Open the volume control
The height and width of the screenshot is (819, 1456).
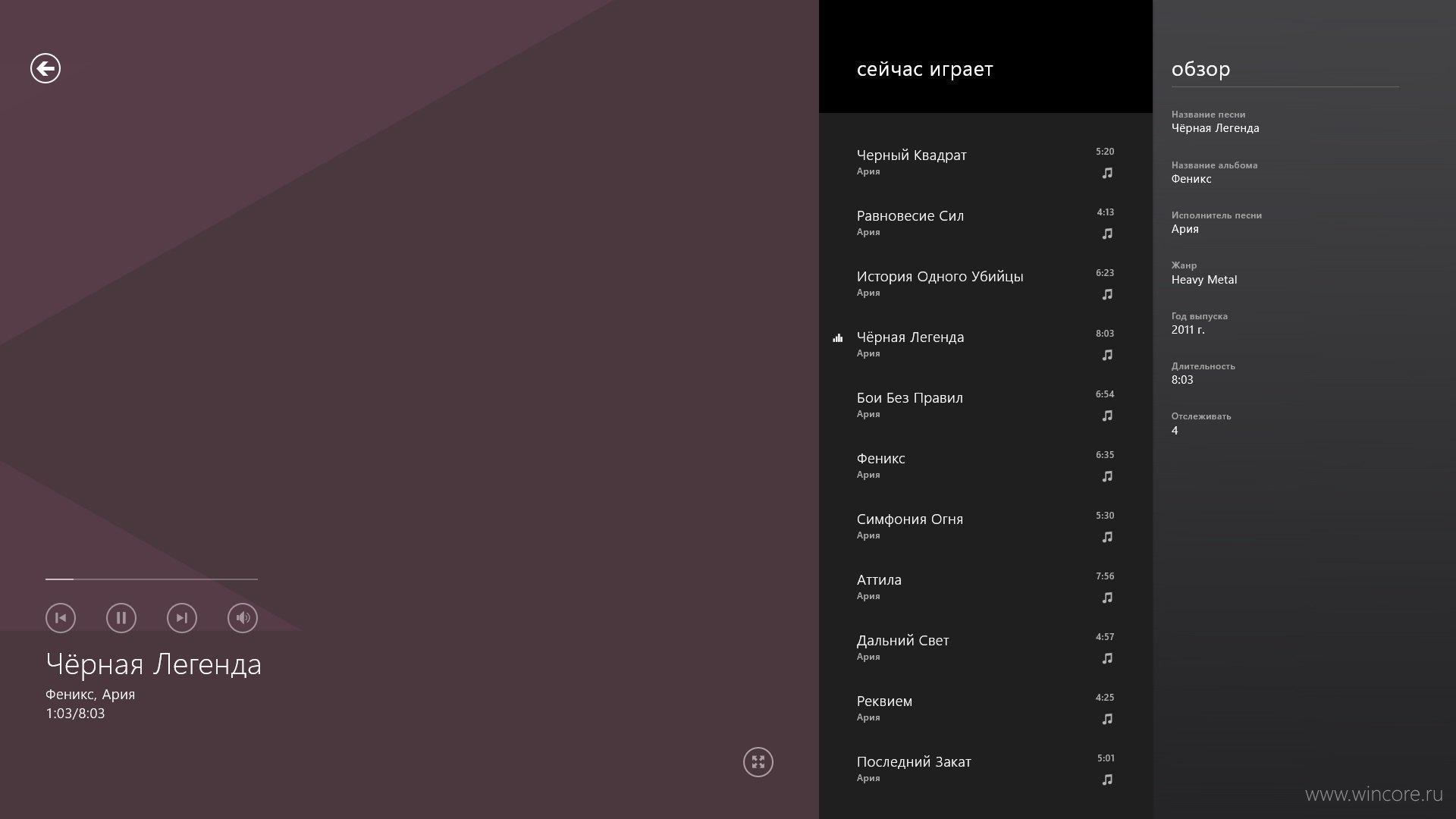click(243, 618)
